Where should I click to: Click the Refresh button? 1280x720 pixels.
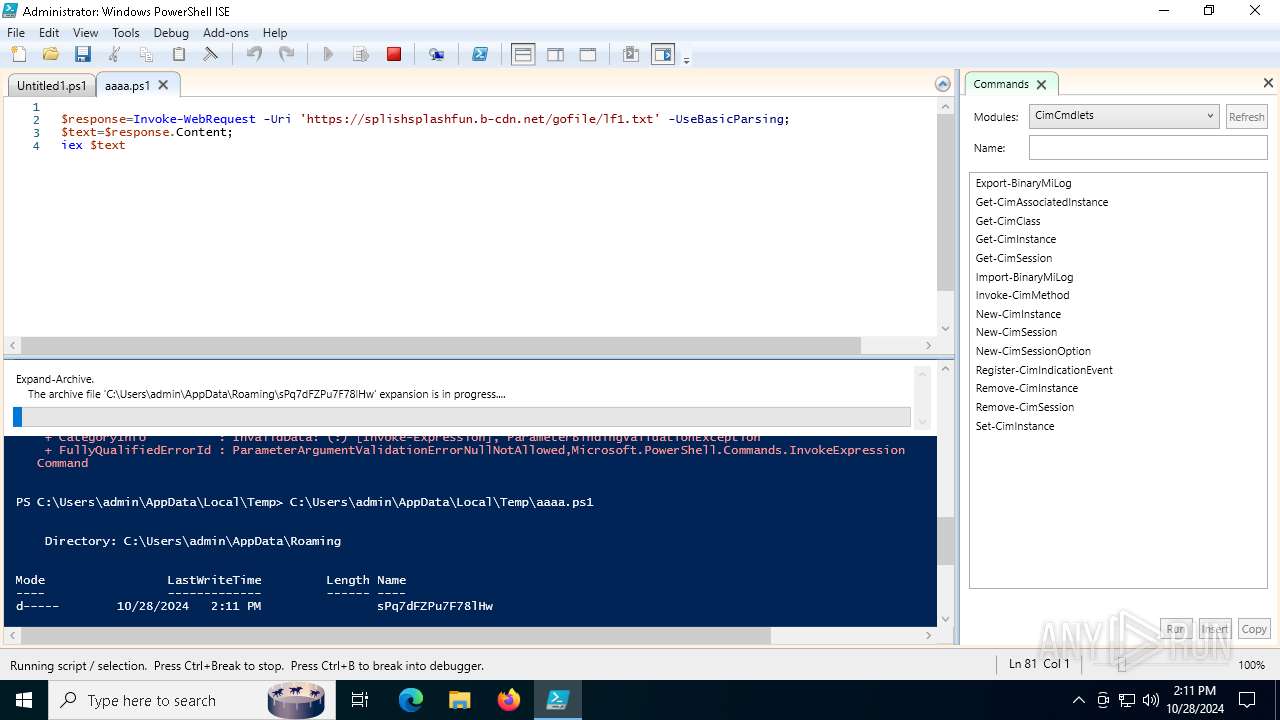point(1246,117)
